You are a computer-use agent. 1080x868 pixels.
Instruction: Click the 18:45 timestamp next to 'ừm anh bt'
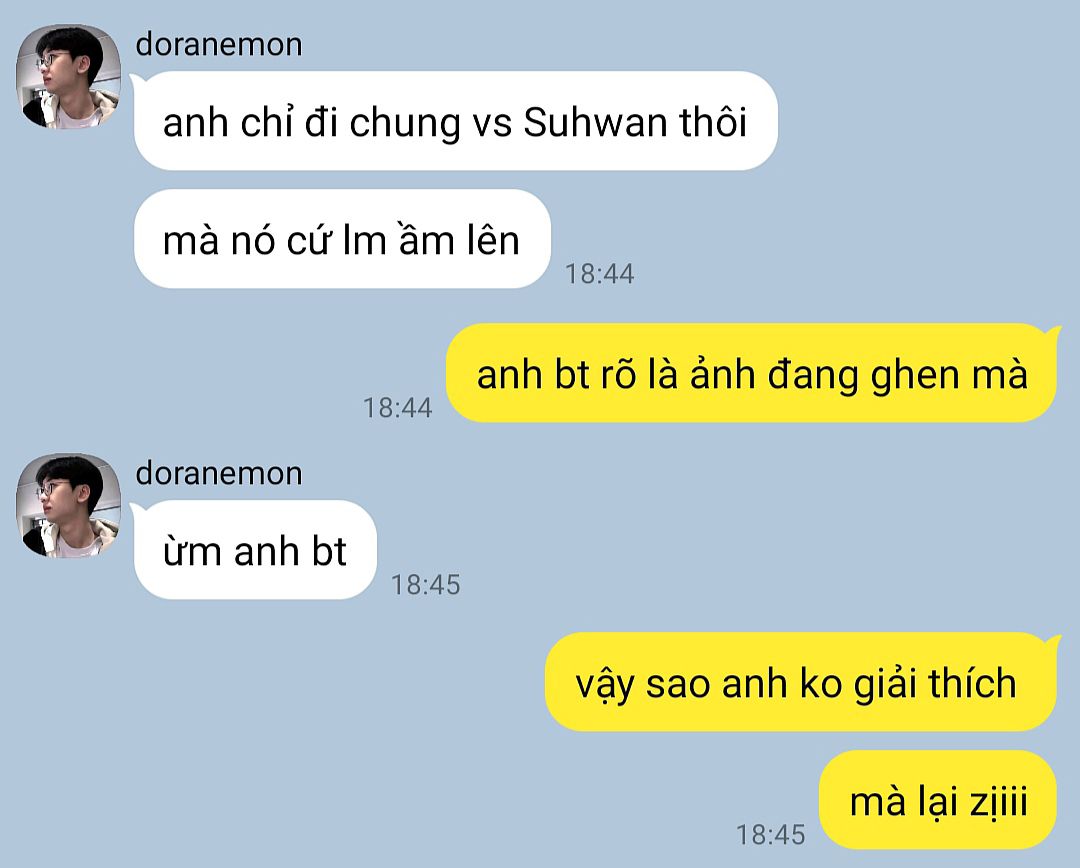point(426,585)
